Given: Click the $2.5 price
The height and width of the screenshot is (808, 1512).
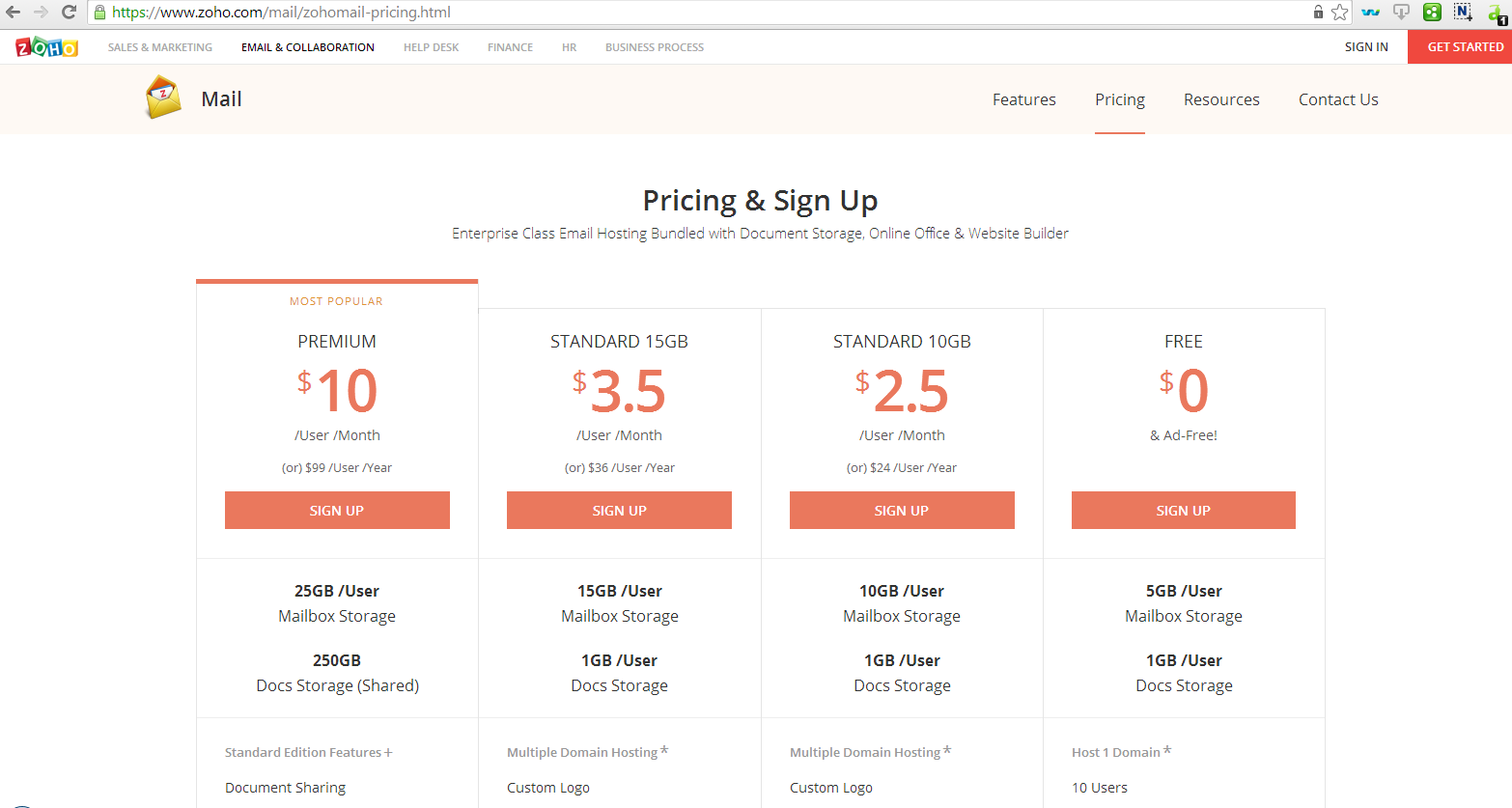Looking at the screenshot, I should (902, 391).
